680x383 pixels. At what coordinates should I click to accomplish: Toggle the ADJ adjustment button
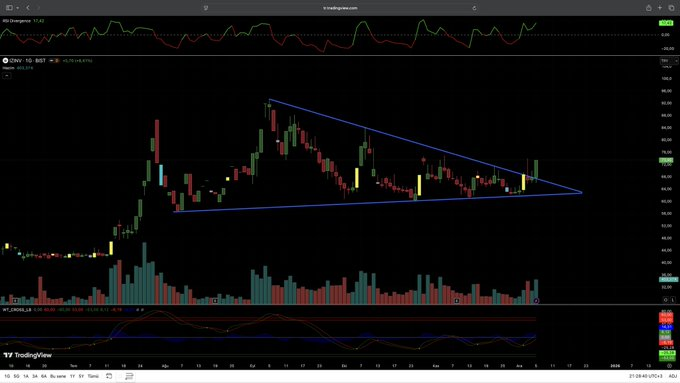click(x=673, y=376)
